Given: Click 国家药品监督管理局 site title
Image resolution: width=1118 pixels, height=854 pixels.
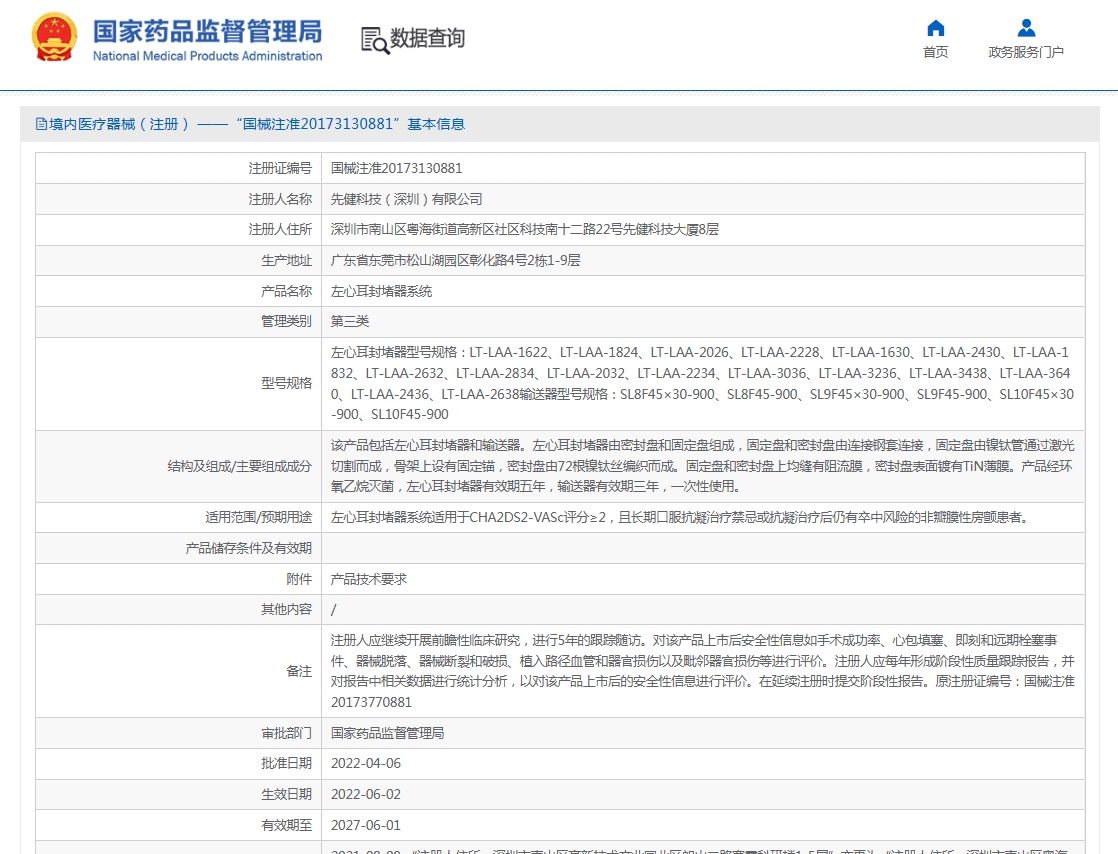Looking at the screenshot, I should 207,31.
